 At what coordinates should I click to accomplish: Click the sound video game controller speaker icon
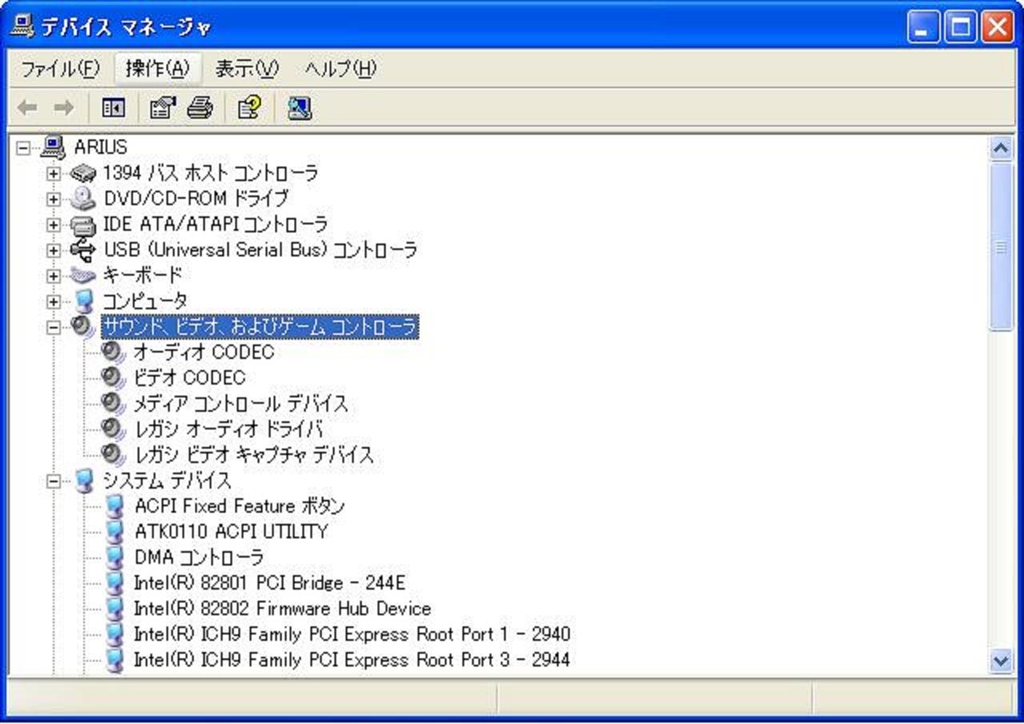coord(83,326)
